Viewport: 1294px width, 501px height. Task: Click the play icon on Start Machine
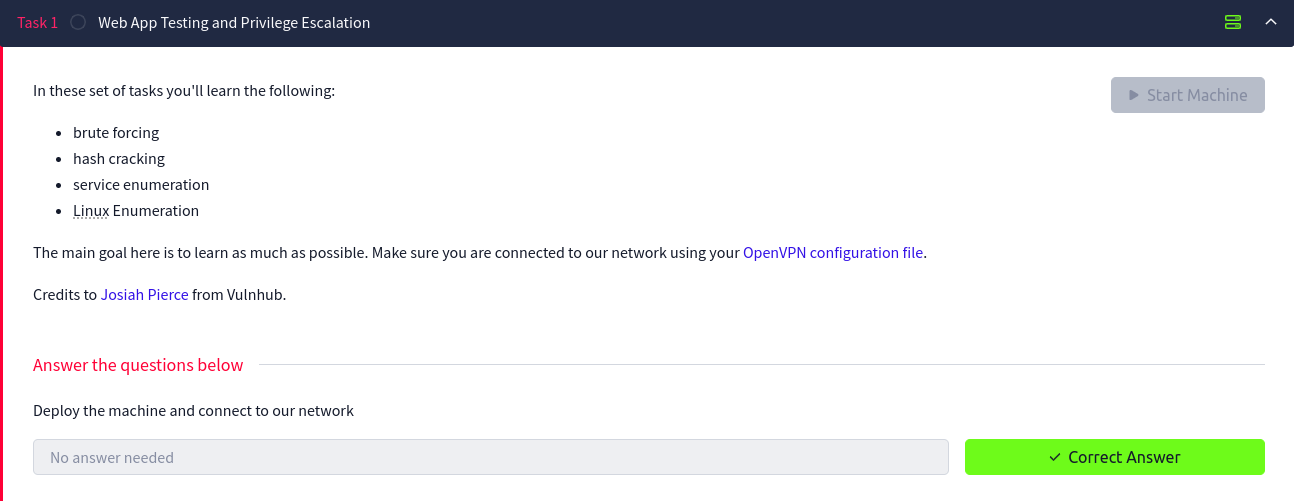pyautogui.click(x=1133, y=95)
